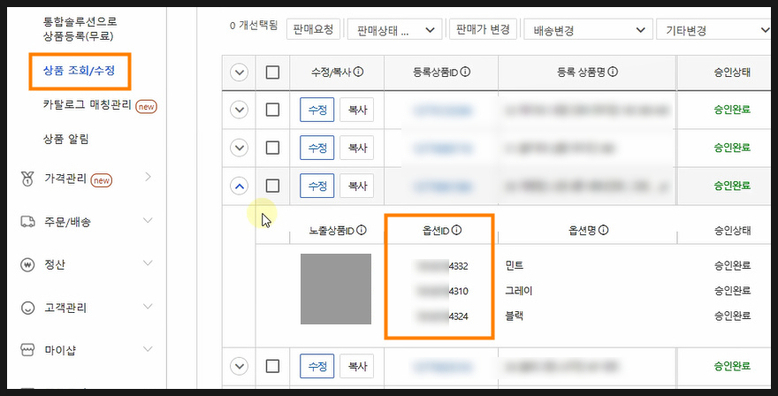Image resolution: width=778 pixels, height=396 pixels.
Task: Click the new badge beside 카탈로그 매칭관리
Action: click(x=146, y=106)
